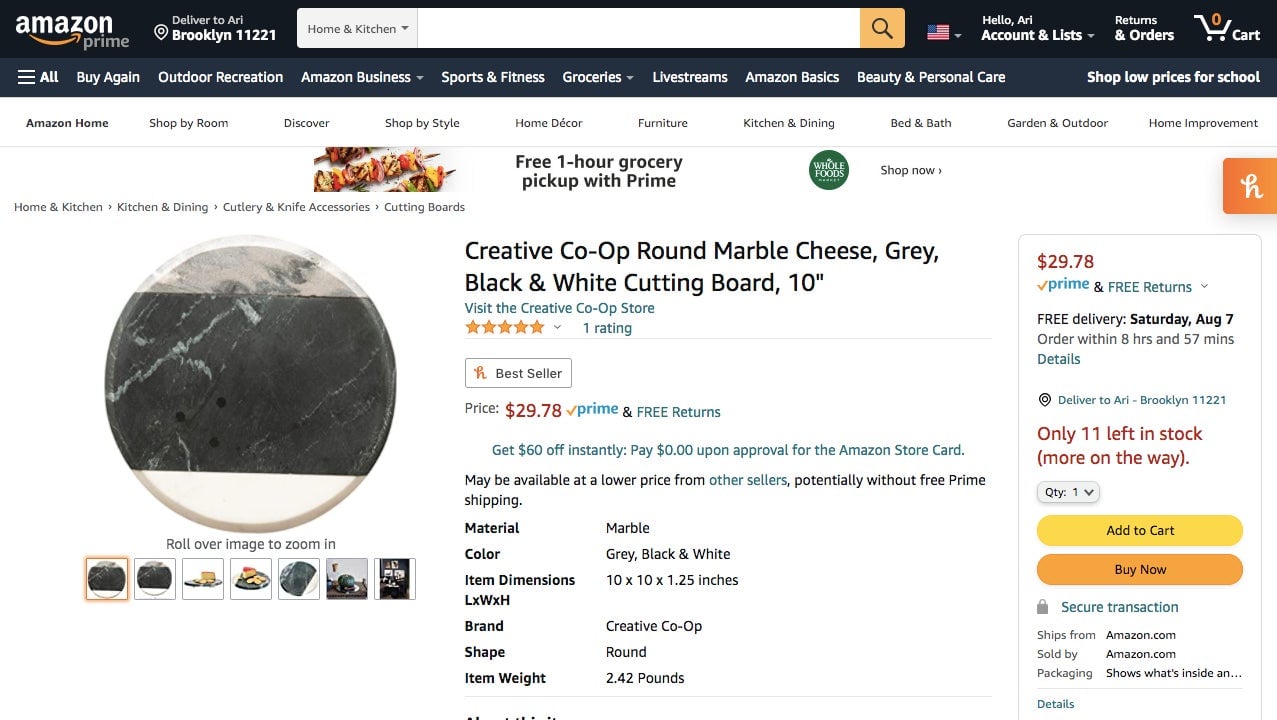
Task: Click the orange search magnifier button
Action: 882,29
